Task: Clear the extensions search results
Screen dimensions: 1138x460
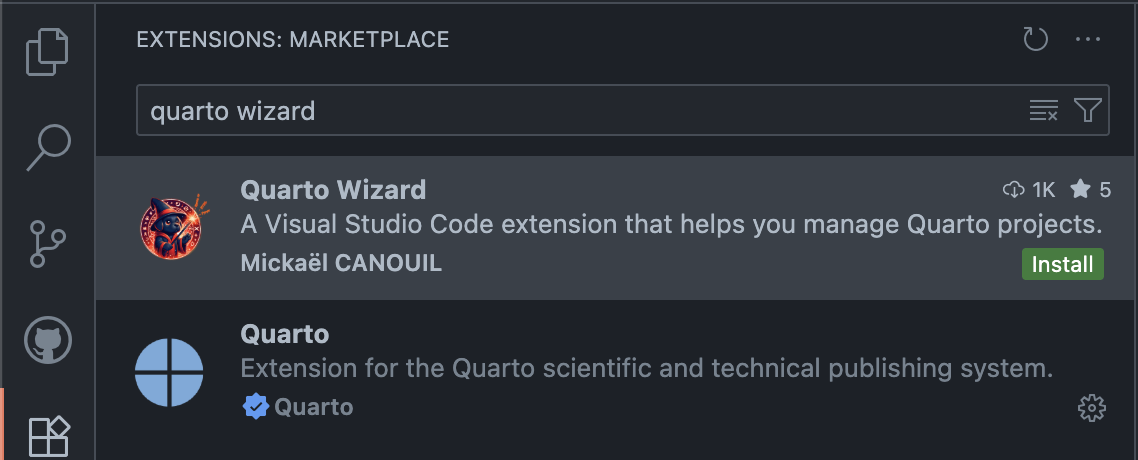Action: point(1043,110)
